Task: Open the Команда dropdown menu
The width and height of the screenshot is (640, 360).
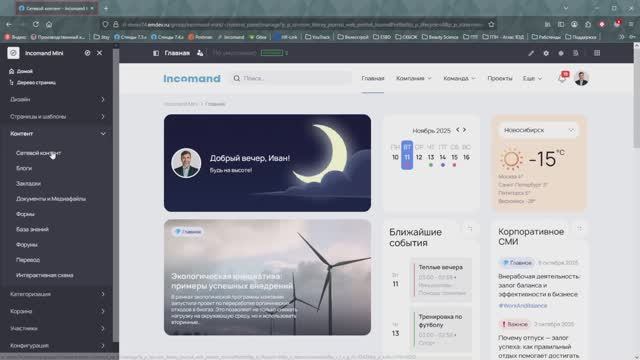Action: coord(459,78)
